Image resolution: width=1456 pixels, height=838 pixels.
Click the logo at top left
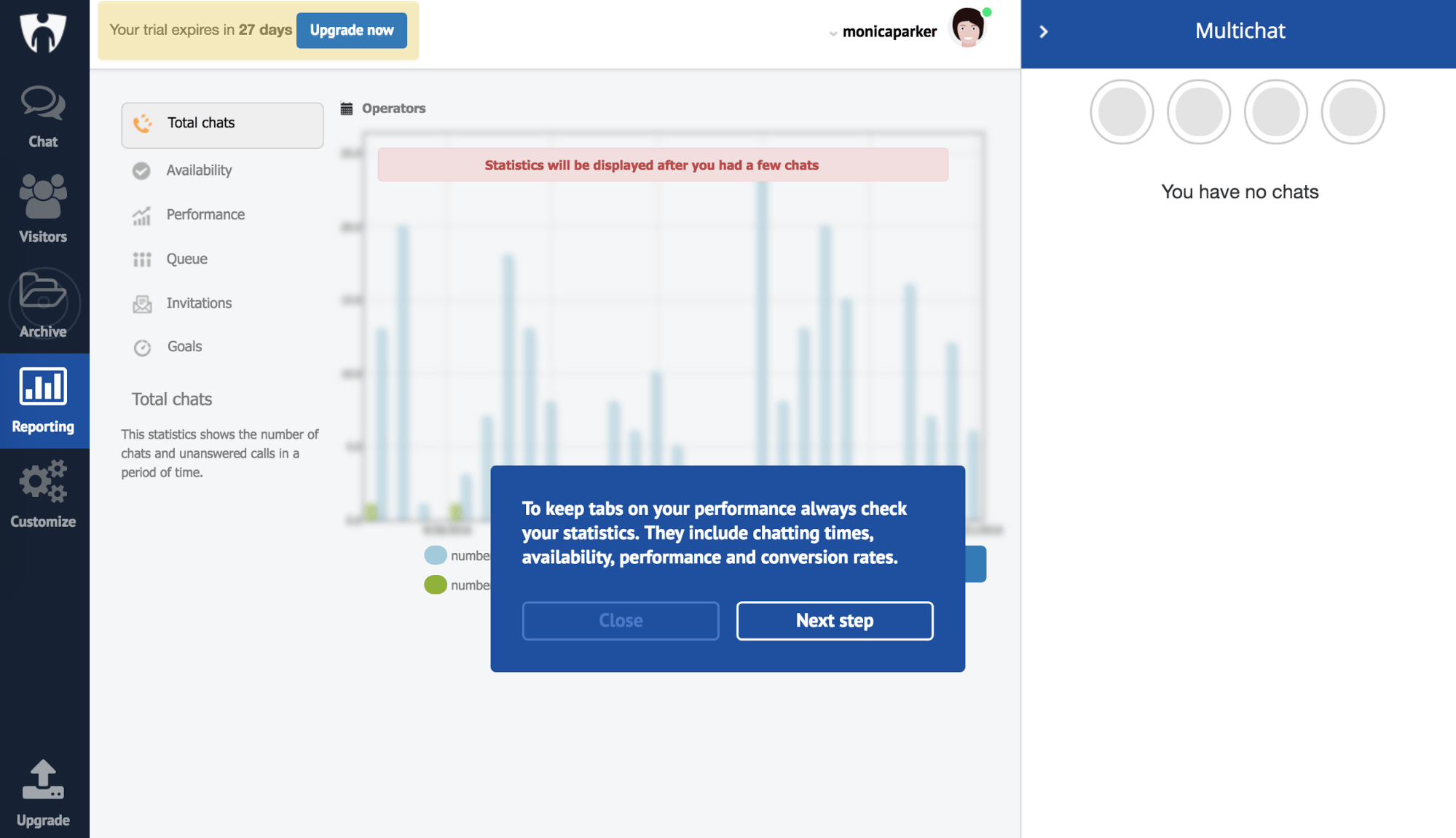(x=43, y=32)
